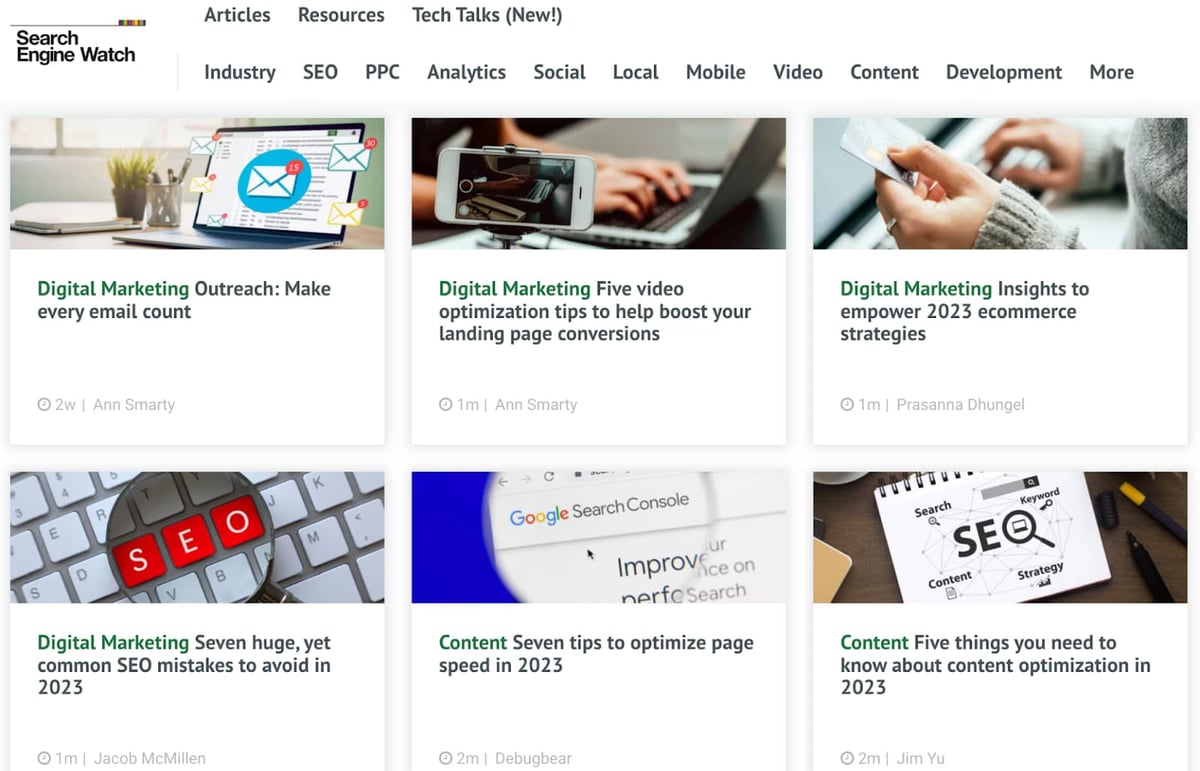Open the video optimization phone thumbnail
Screen dimensions: 1200x771
(599, 183)
